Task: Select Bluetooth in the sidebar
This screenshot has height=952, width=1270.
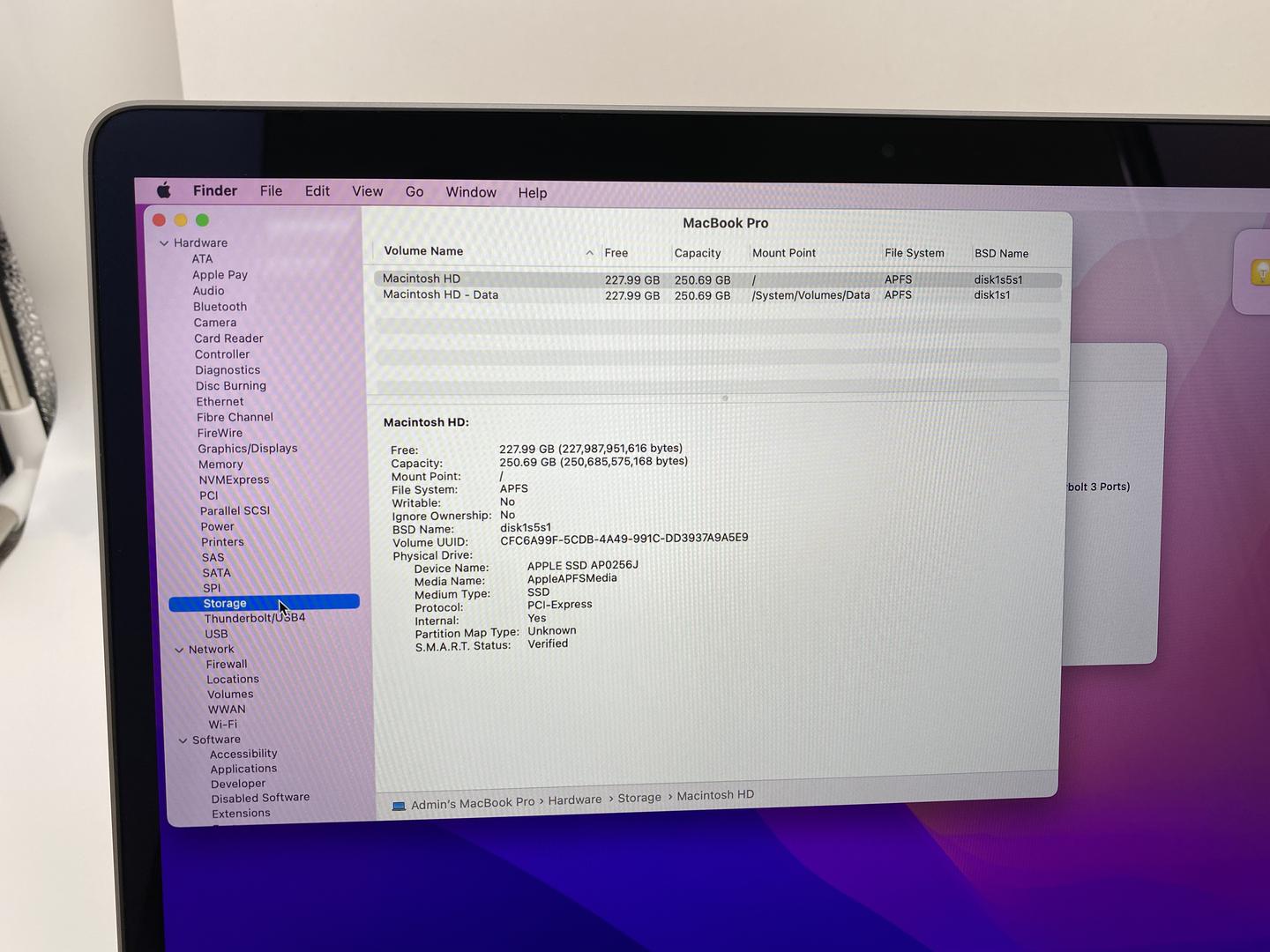Action: (220, 306)
